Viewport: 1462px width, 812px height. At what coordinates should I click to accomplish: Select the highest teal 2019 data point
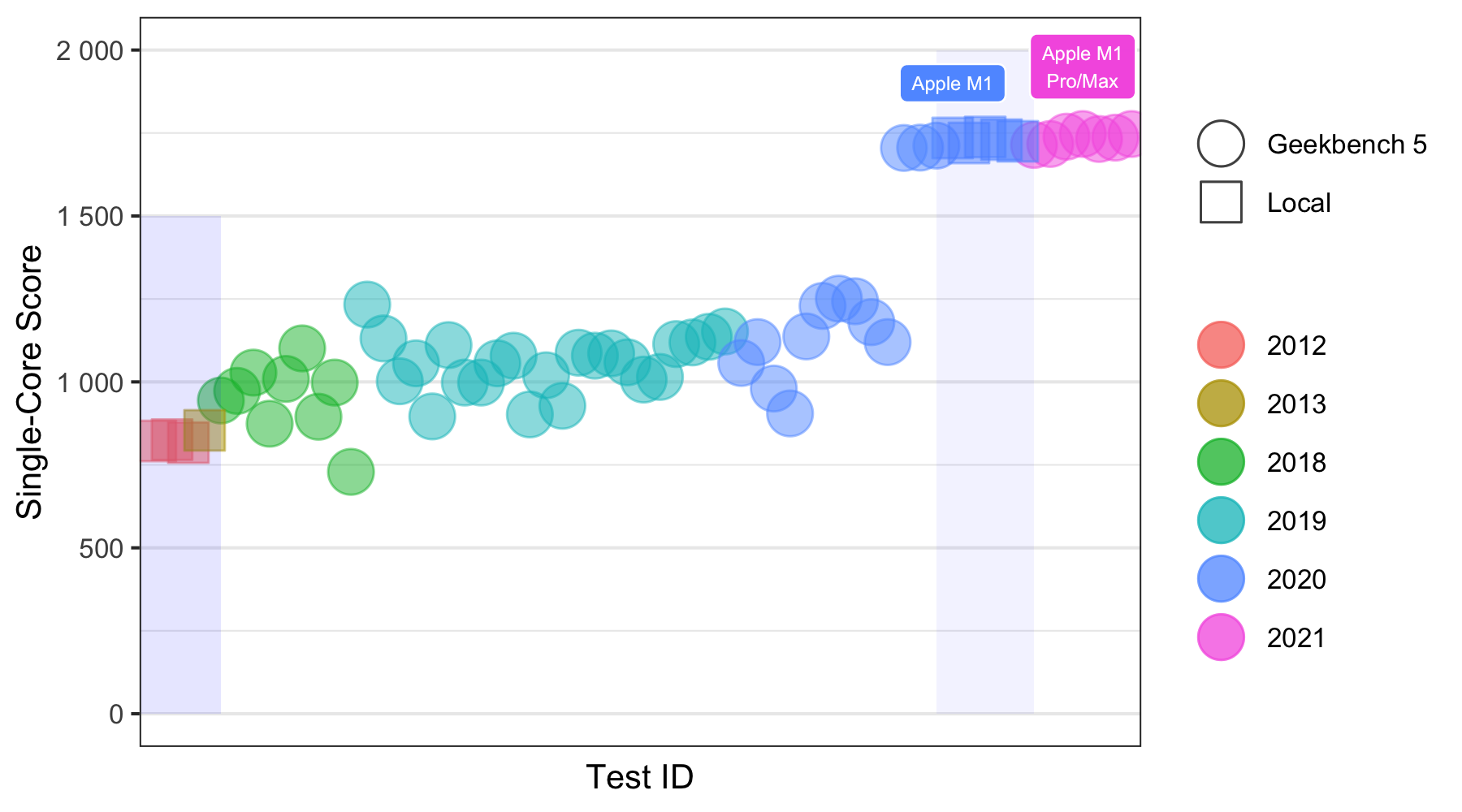[x=366, y=304]
